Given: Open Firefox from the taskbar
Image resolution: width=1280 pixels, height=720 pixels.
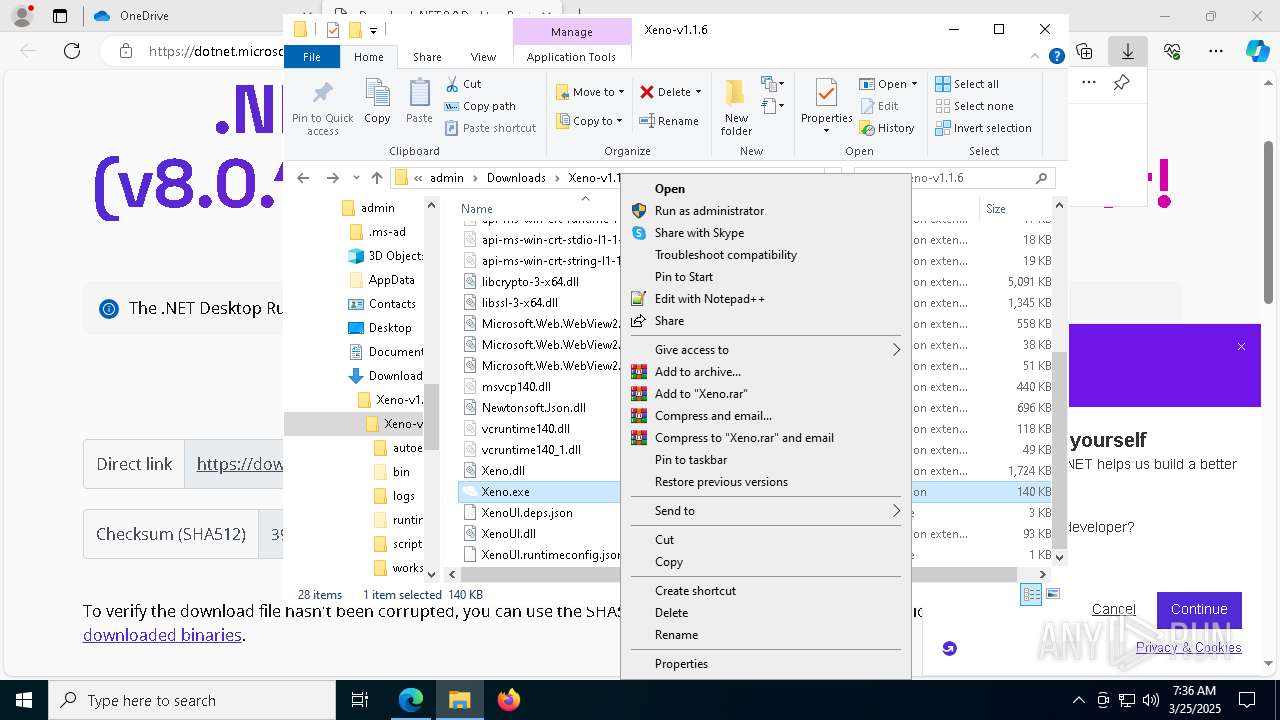Looking at the screenshot, I should point(509,700).
